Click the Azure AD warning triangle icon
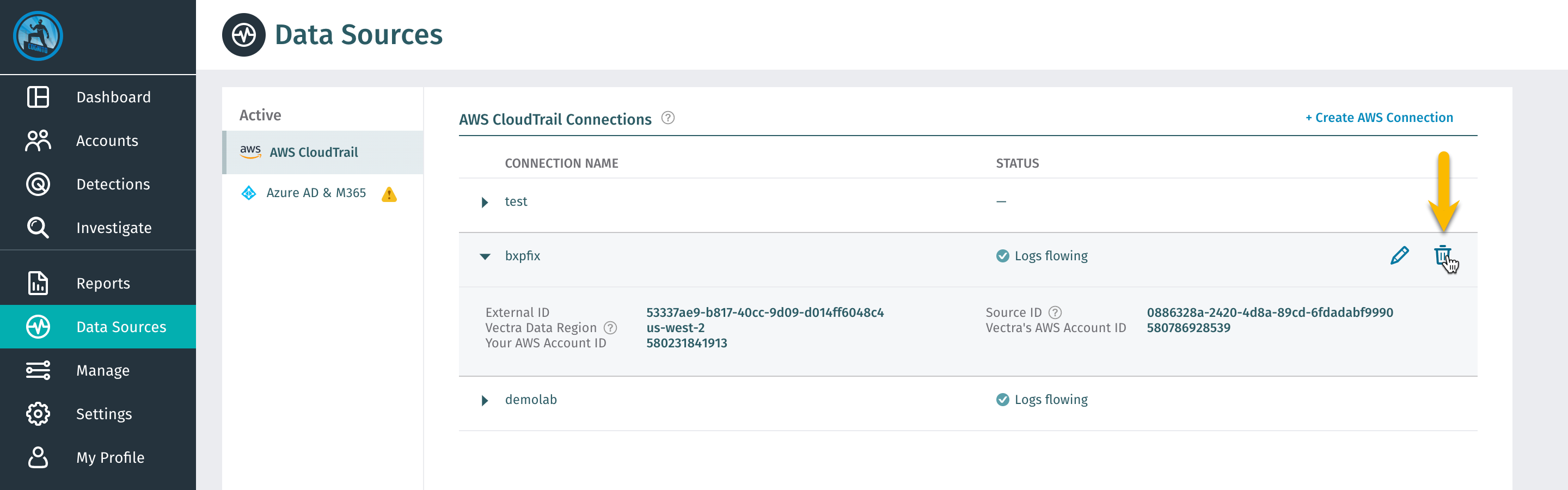Viewport: 1568px width, 490px height. (x=389, y=194)
